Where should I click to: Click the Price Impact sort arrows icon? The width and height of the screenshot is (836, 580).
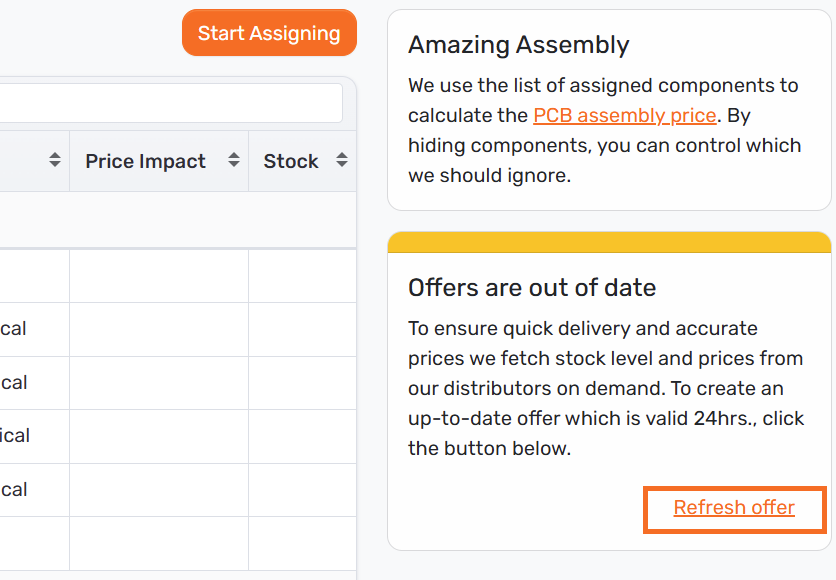coord(234,161)
